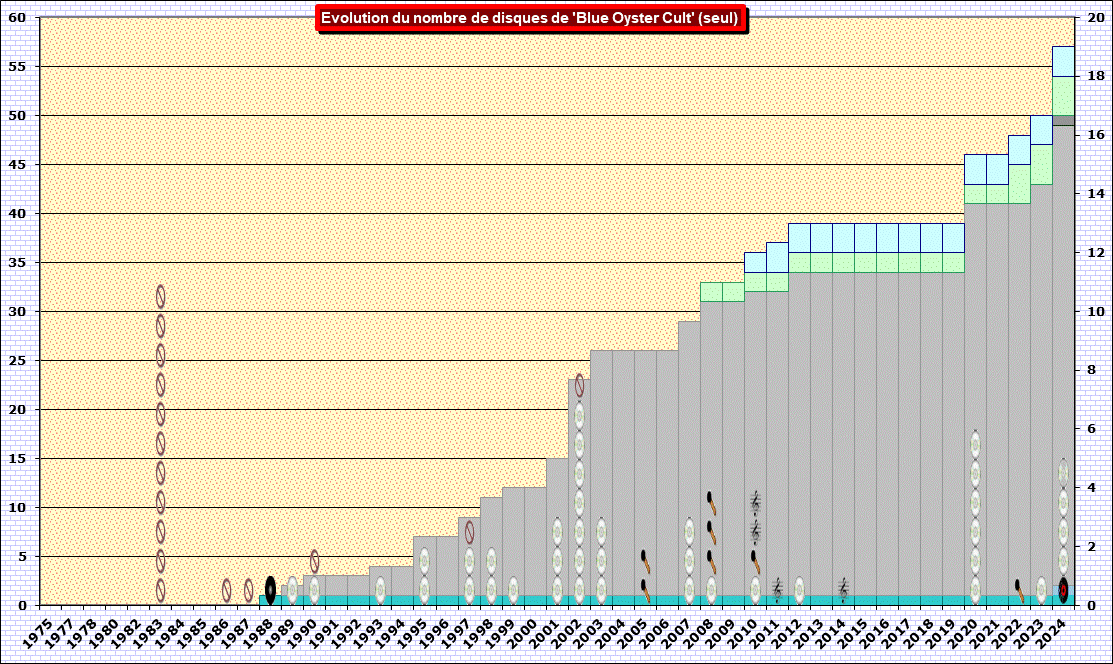Screen dimensions: 1113x664
Task: Click the '18' axis value
Action: 1095,76
